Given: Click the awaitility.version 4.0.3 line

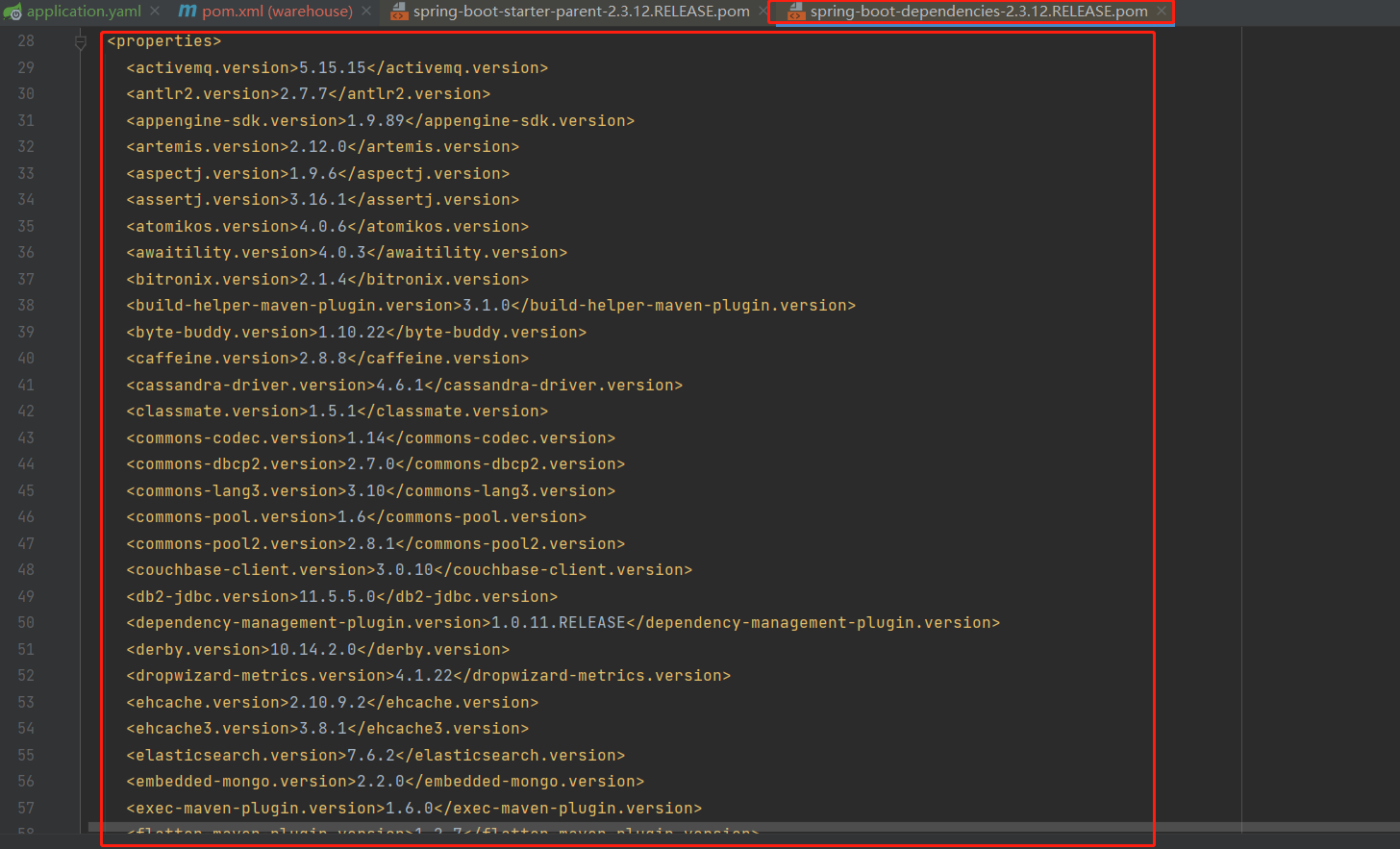Looking at the screenshot, I should [x=347, y=253].
